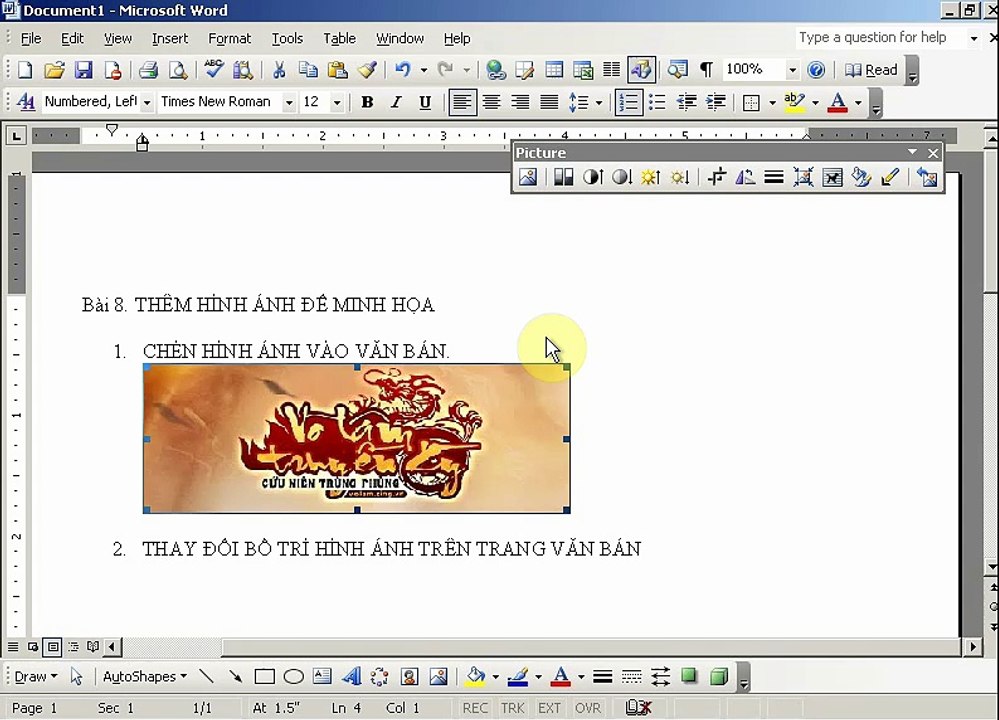Click the Columns icon
Image resolution: width=999 pixels, height=720 pixels.
tap(612, 69)
